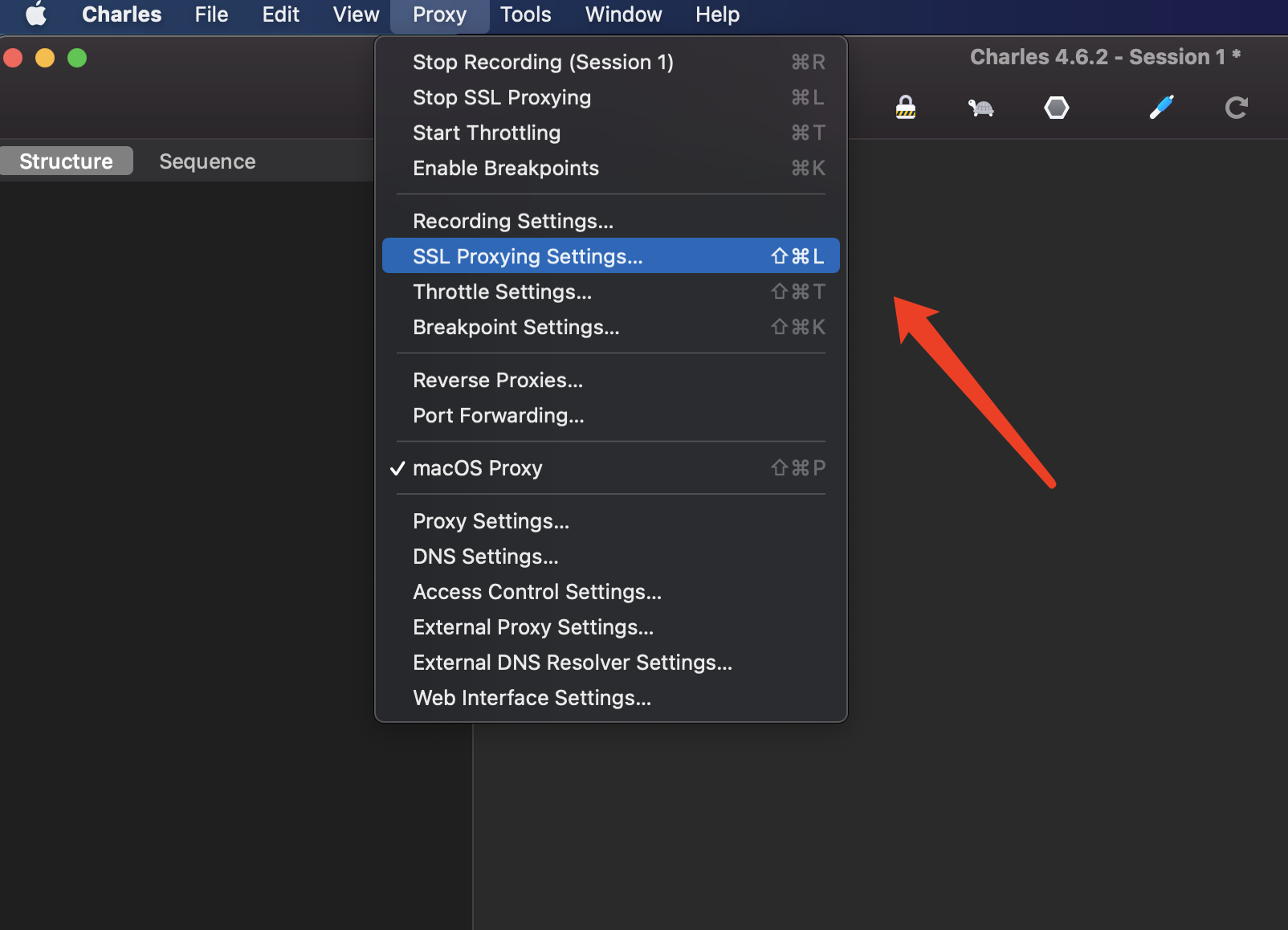
Task: Switch to the Structure tab
Action: (66, 161)
